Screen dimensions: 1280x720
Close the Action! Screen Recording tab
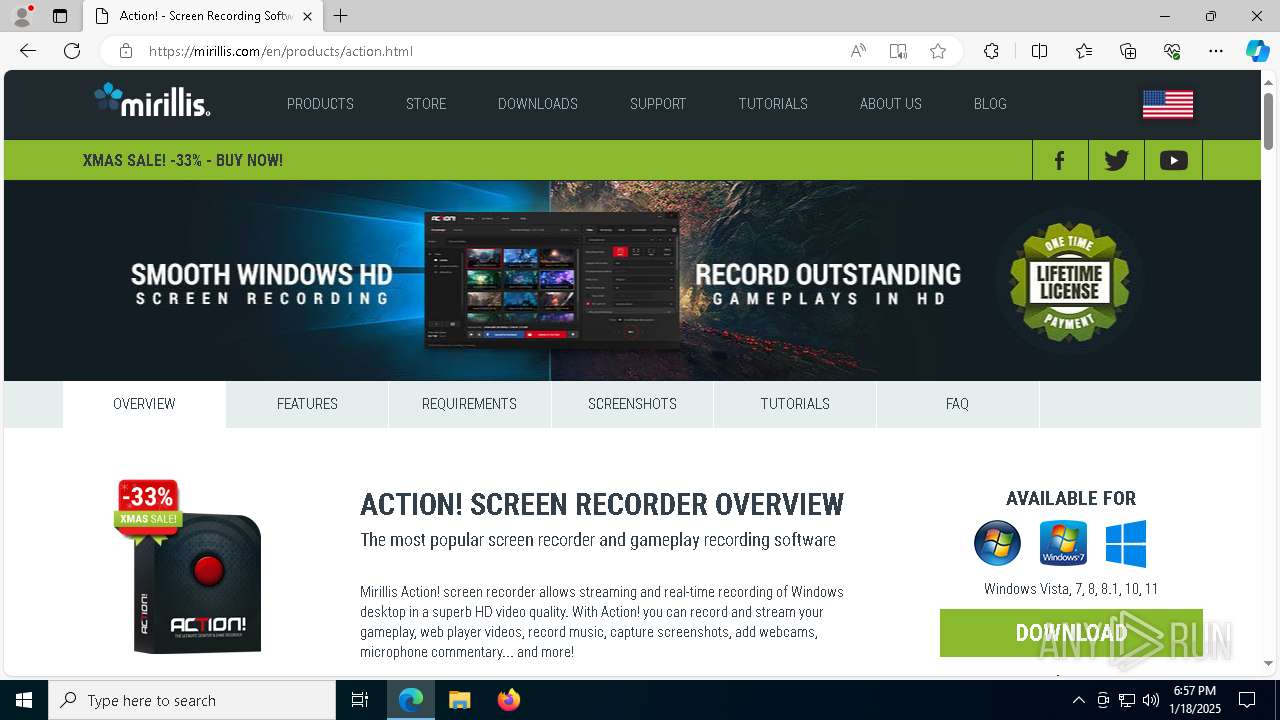click(x=307, y=16)
